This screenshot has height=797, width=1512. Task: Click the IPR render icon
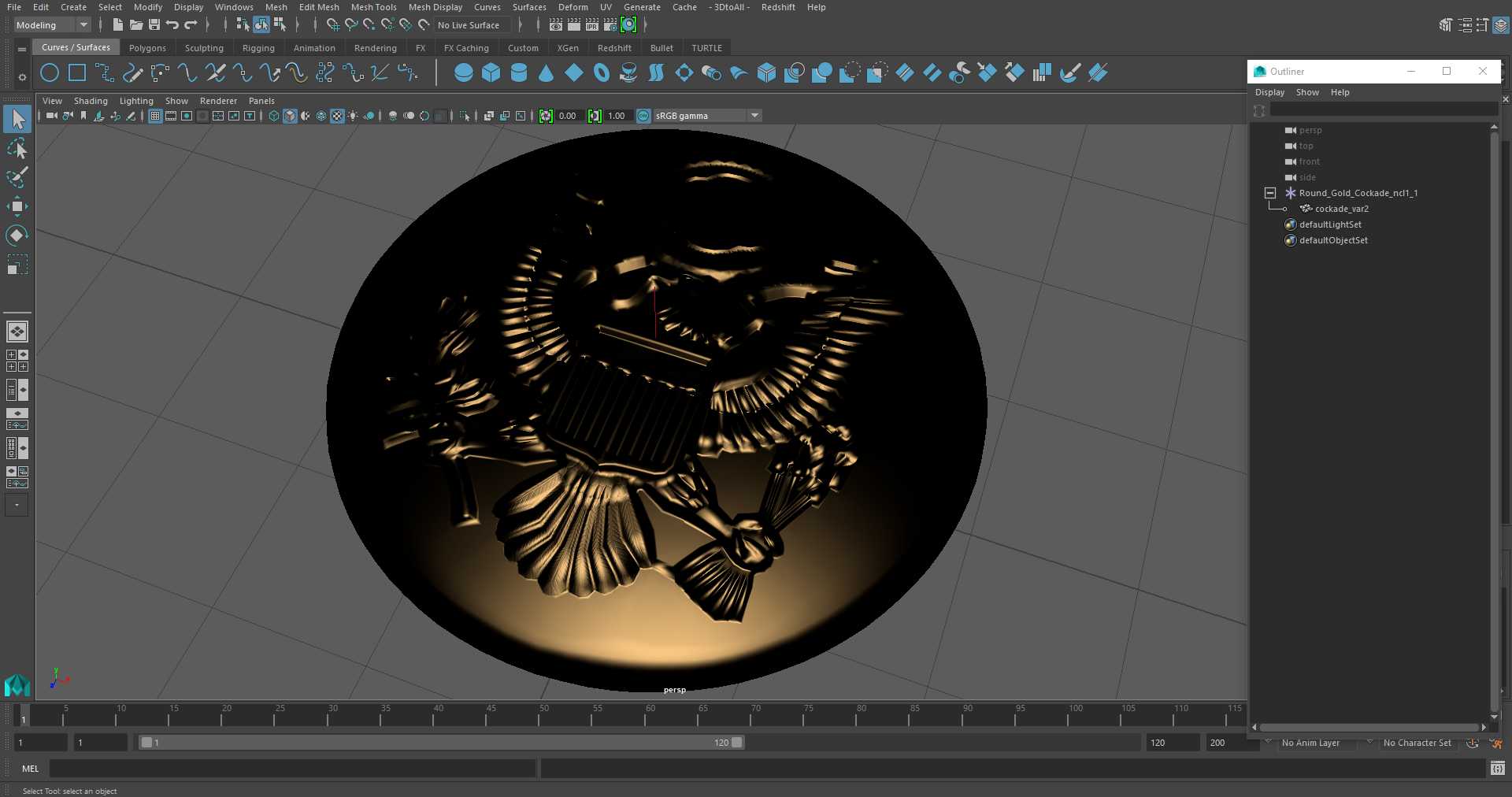click(592, 25)
